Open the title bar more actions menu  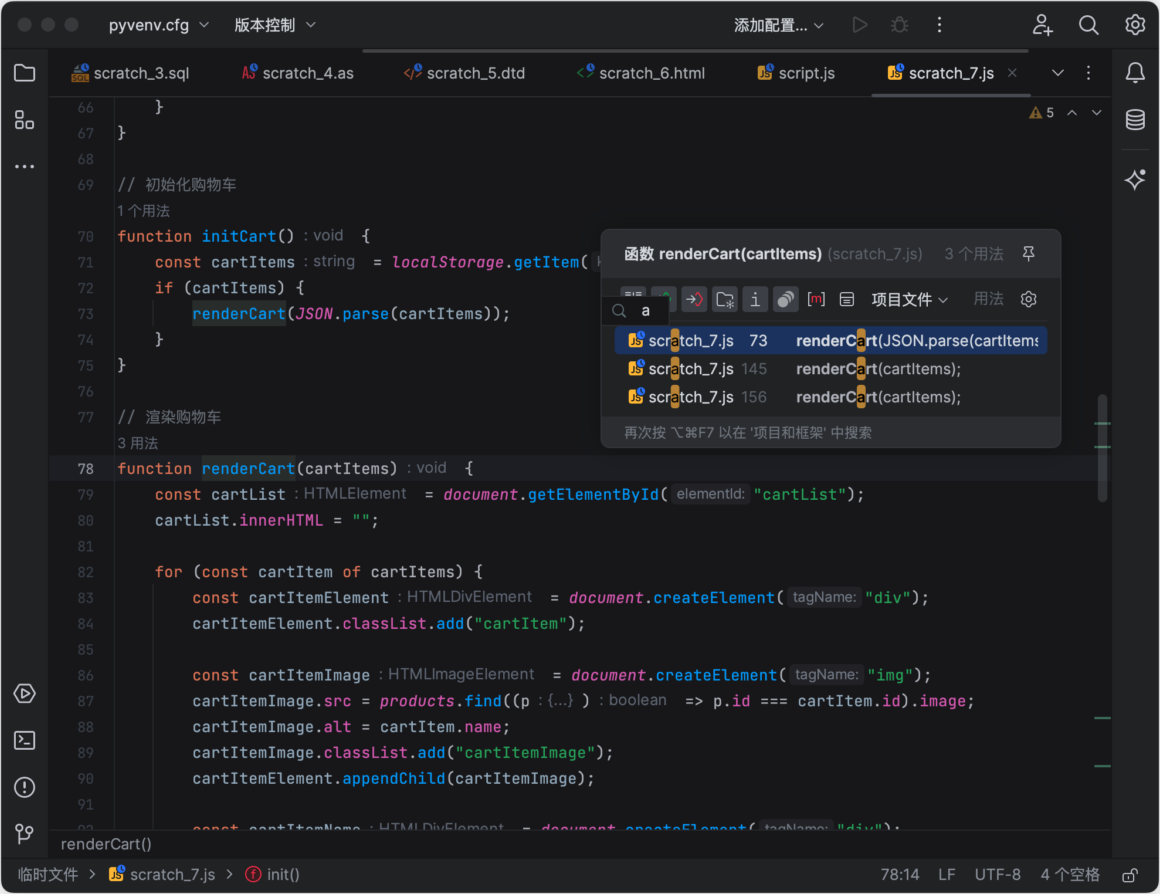[x=940, y=25]
